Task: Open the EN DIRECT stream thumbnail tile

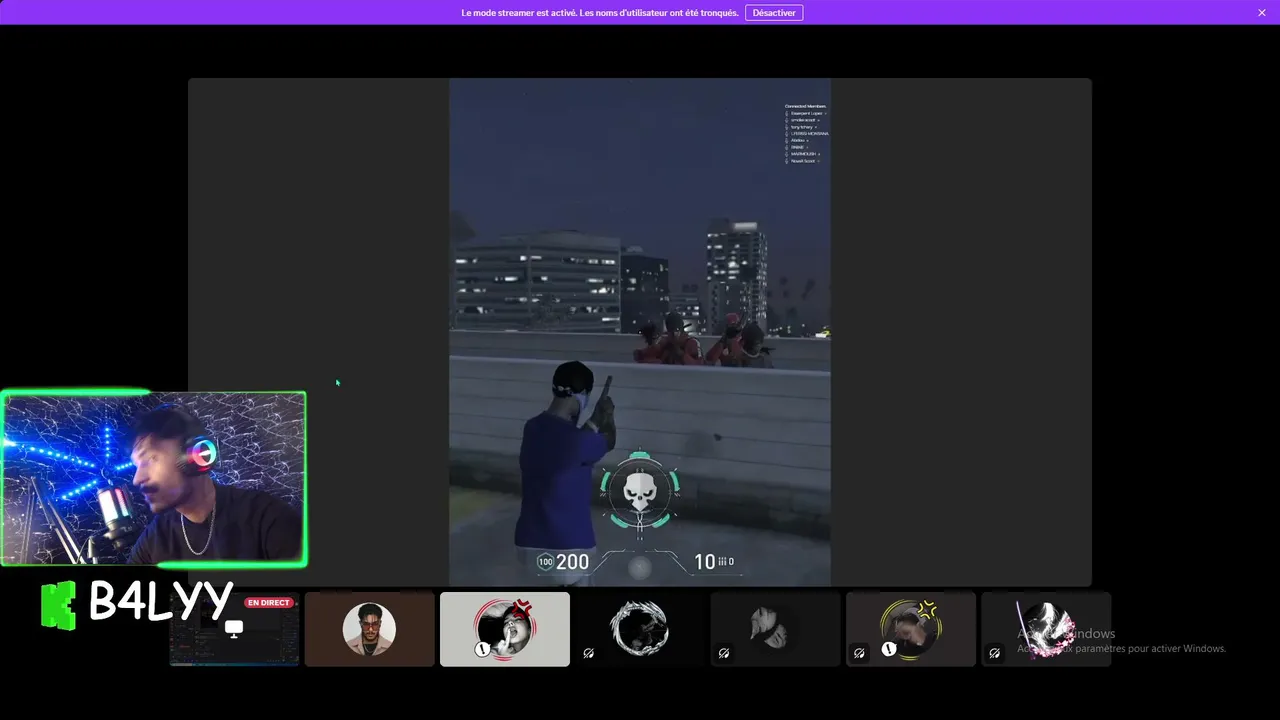Action: coord(234,629)
